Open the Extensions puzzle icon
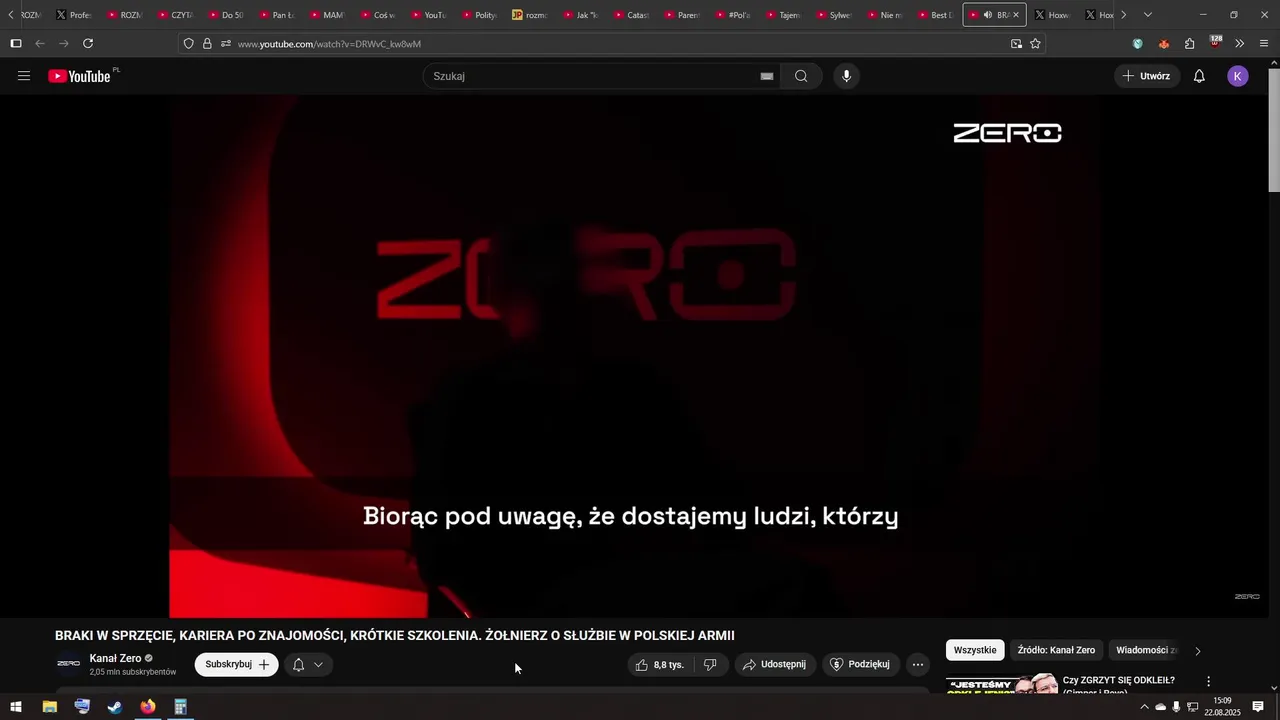Screen dimensions: 1280x720 click(x=1190, y=43)
